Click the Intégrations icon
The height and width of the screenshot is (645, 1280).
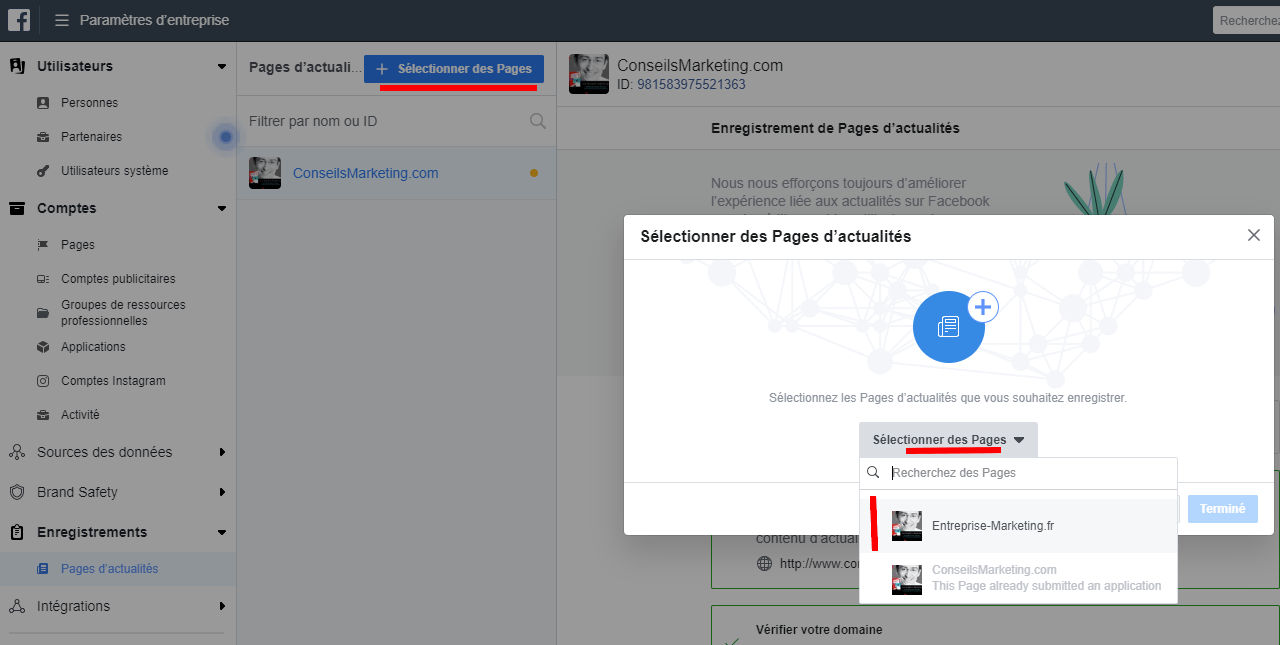tap(17, 606)
